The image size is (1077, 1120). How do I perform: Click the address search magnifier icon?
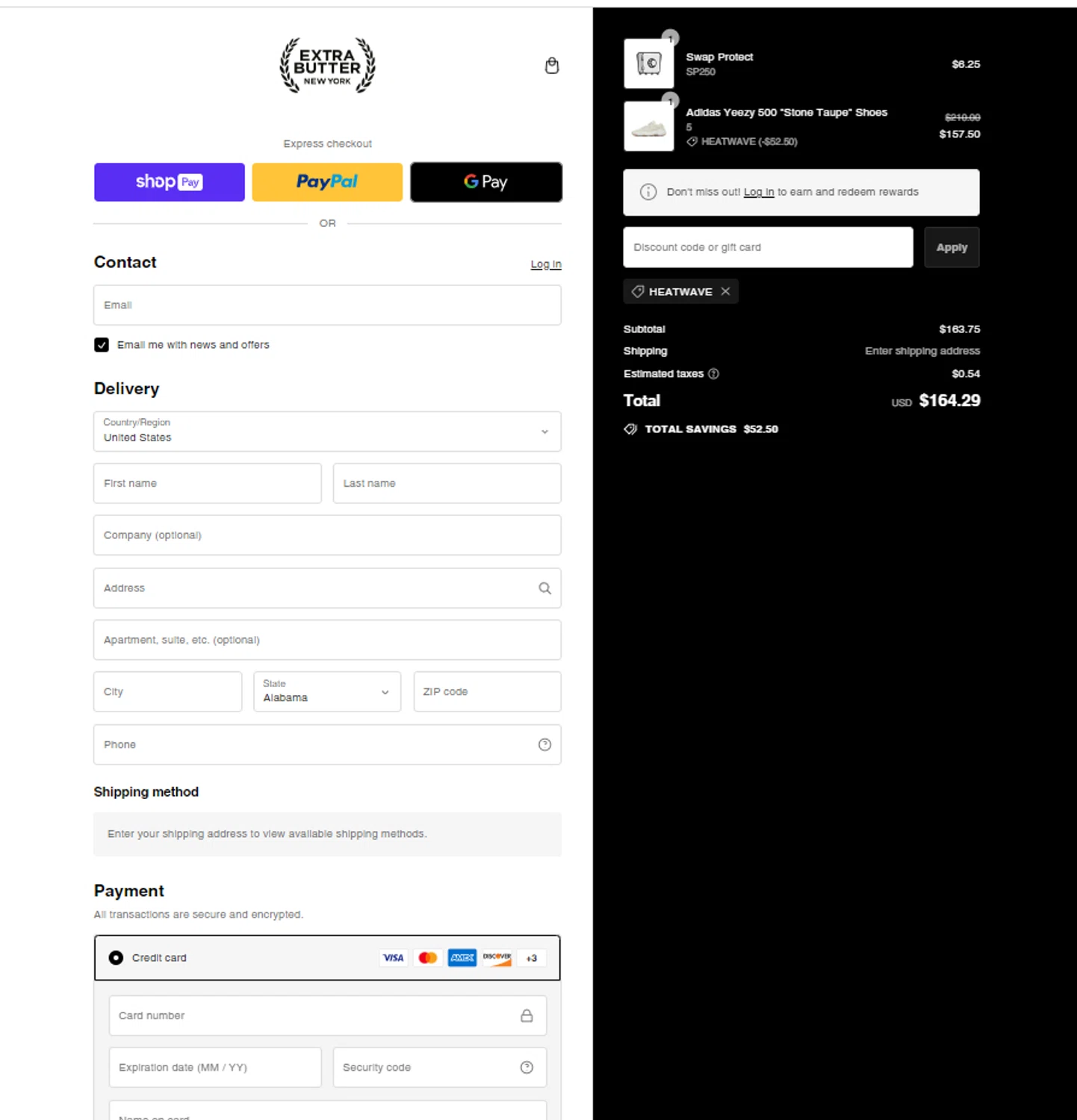point(544,588)
